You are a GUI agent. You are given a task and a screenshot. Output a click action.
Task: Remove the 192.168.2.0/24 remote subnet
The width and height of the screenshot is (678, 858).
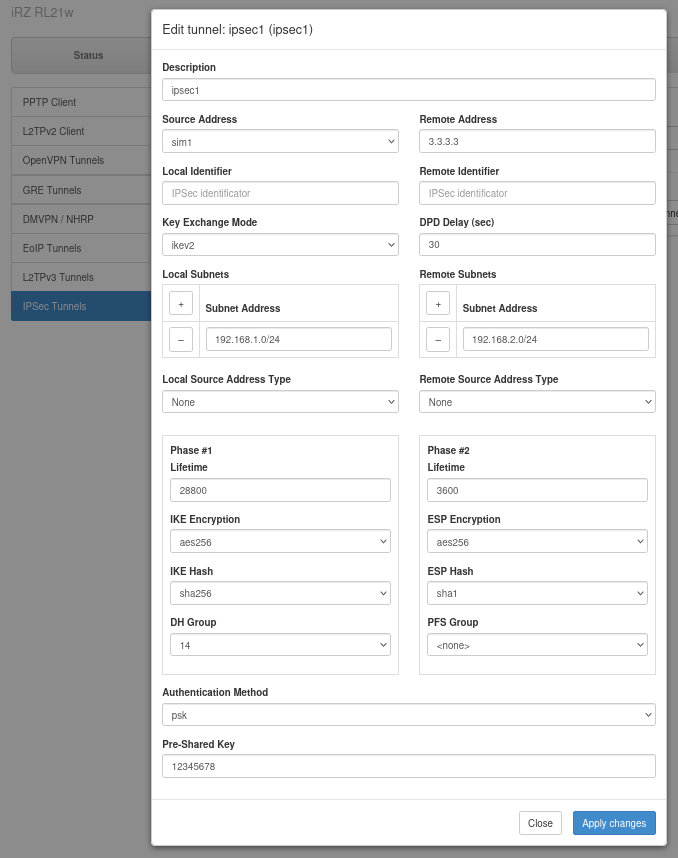[438, 340]
